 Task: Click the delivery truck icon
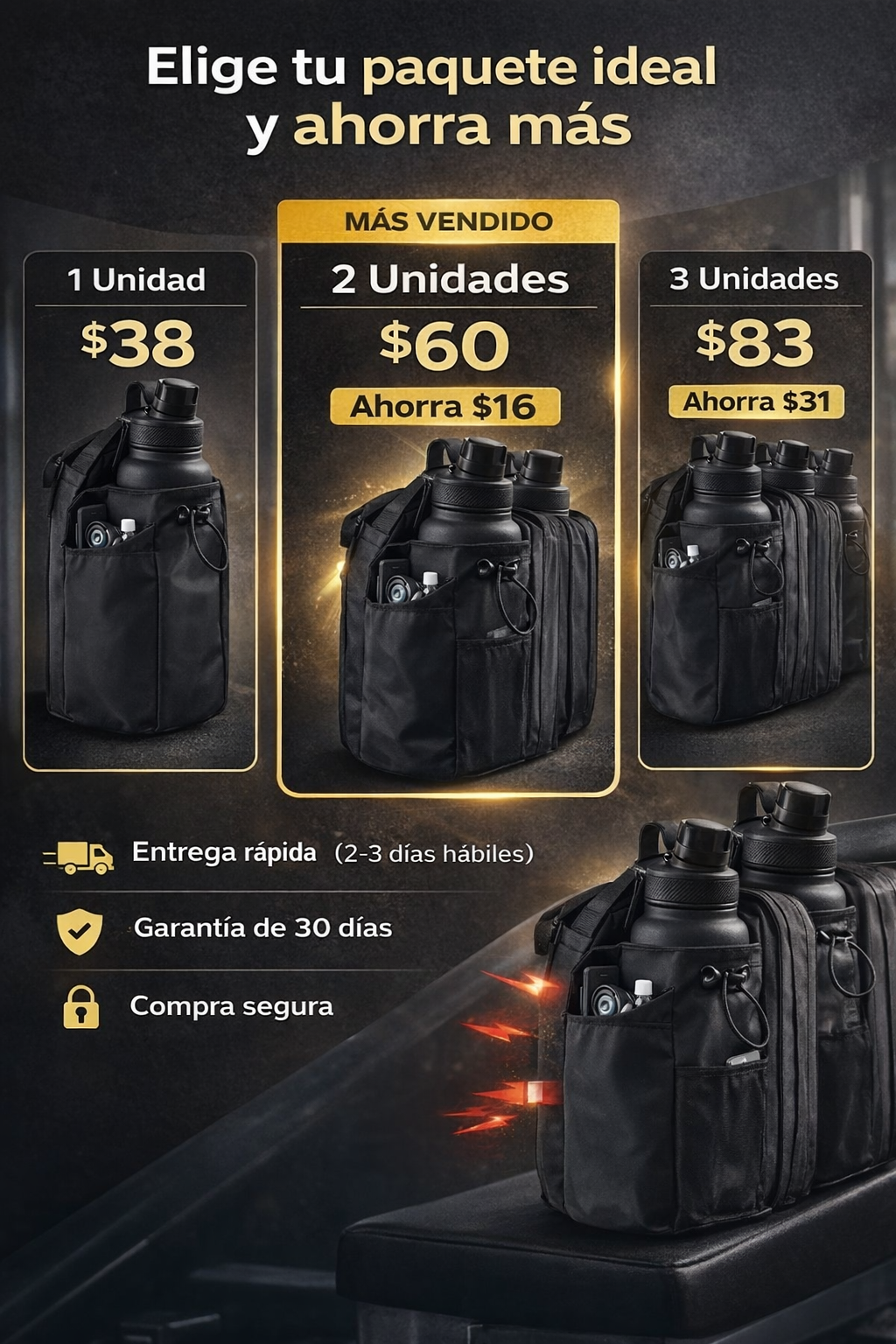click(x=79, y=857)
